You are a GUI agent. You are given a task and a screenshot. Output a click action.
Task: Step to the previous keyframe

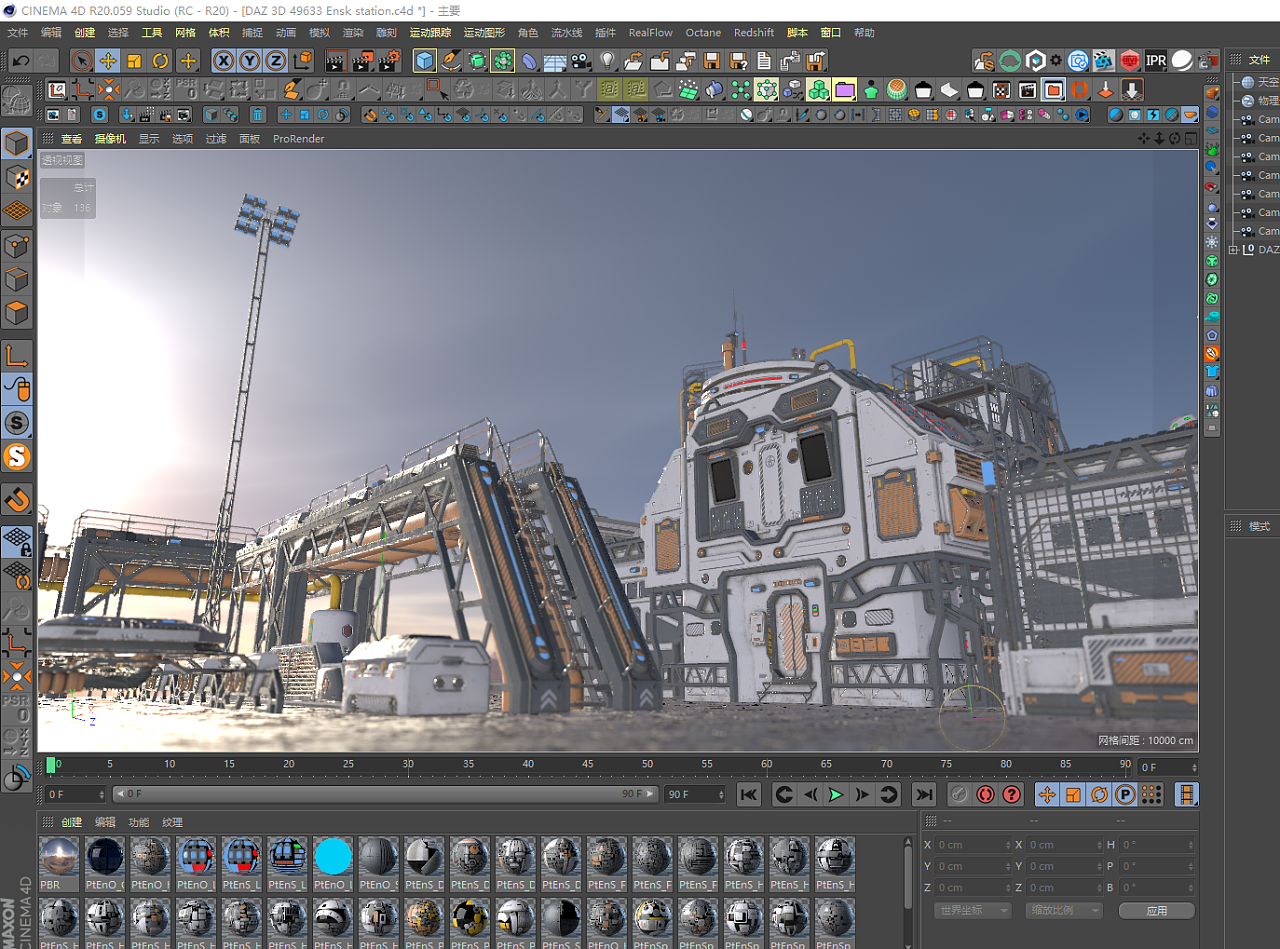[x=784, y=795]
